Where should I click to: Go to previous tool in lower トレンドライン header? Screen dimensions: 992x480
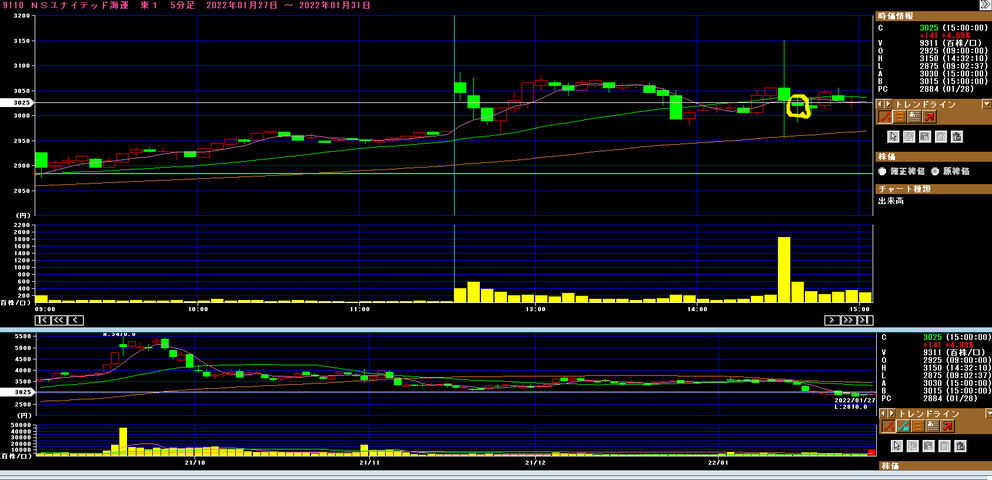[884, 414]
